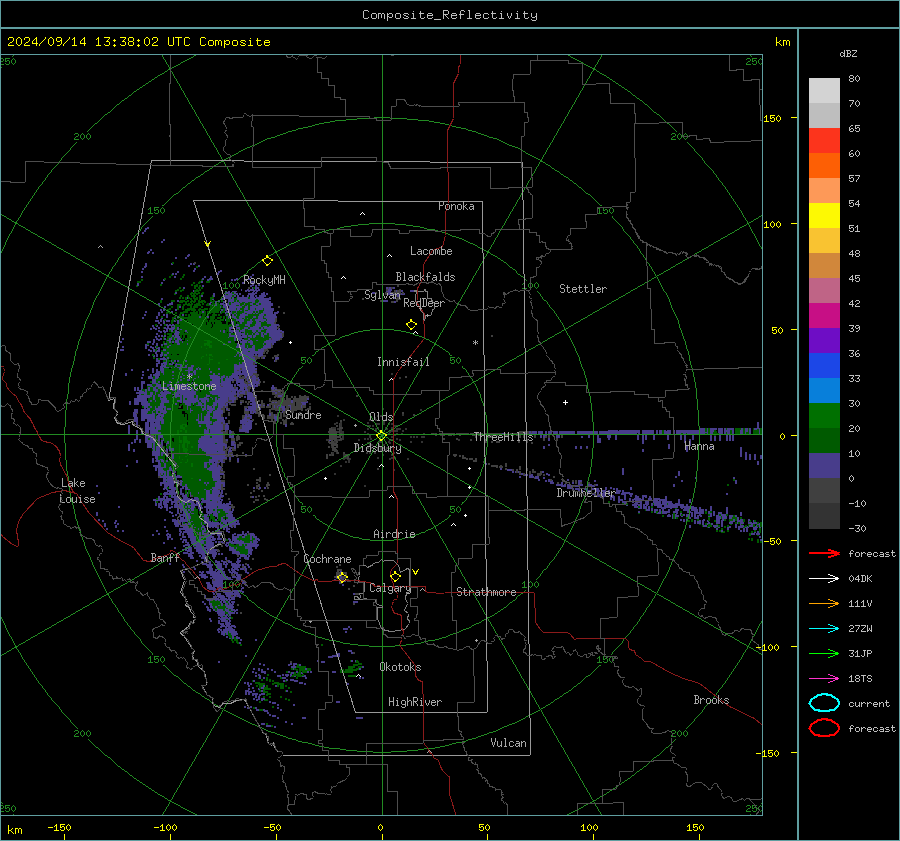Click the 'Vulcan' map label
Viewport: 900px width, 841px height.
point(508,743)
